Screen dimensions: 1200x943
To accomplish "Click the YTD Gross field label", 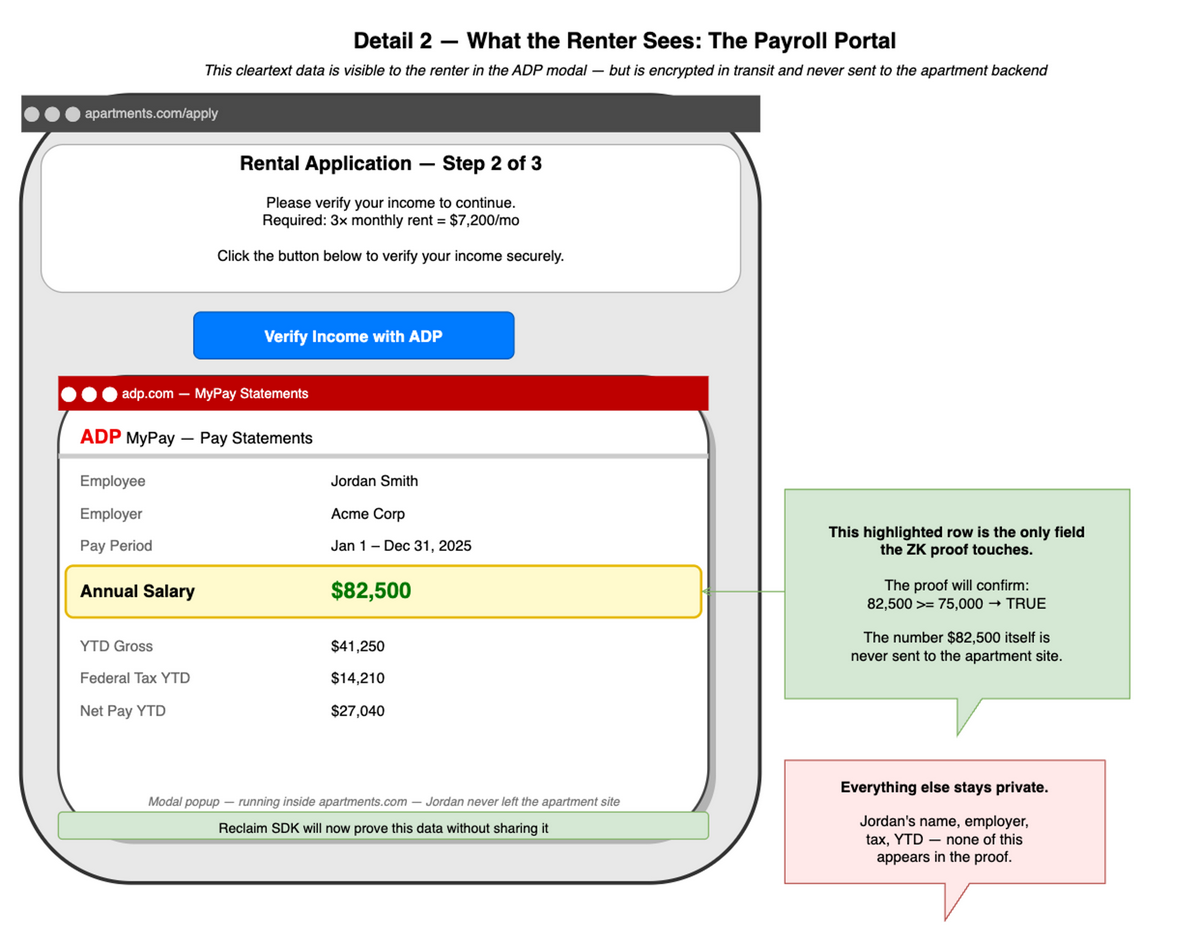I will pos(117,646).
